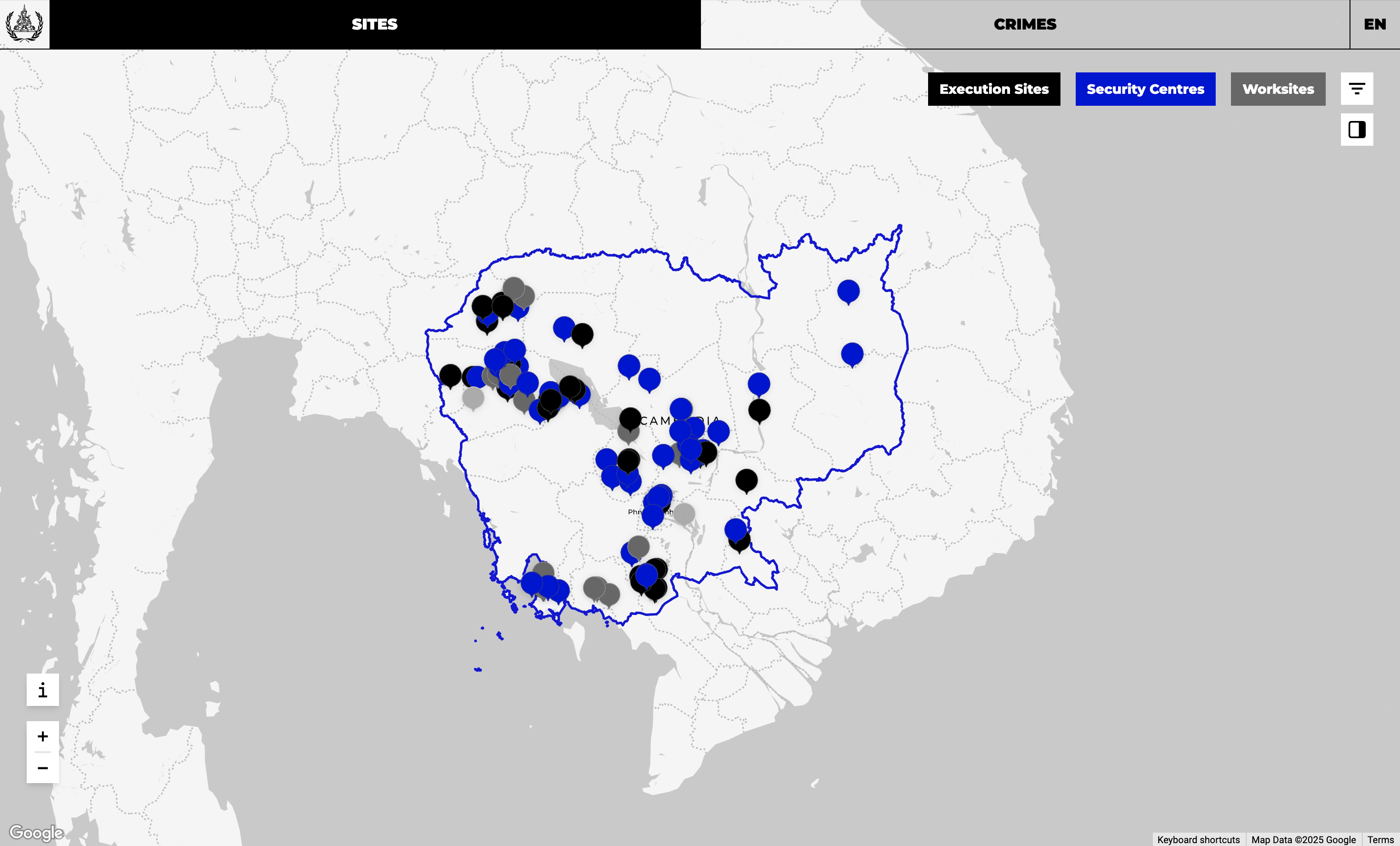
Task: Toggle the Execution Sites filter
Action: click(993, 89)
